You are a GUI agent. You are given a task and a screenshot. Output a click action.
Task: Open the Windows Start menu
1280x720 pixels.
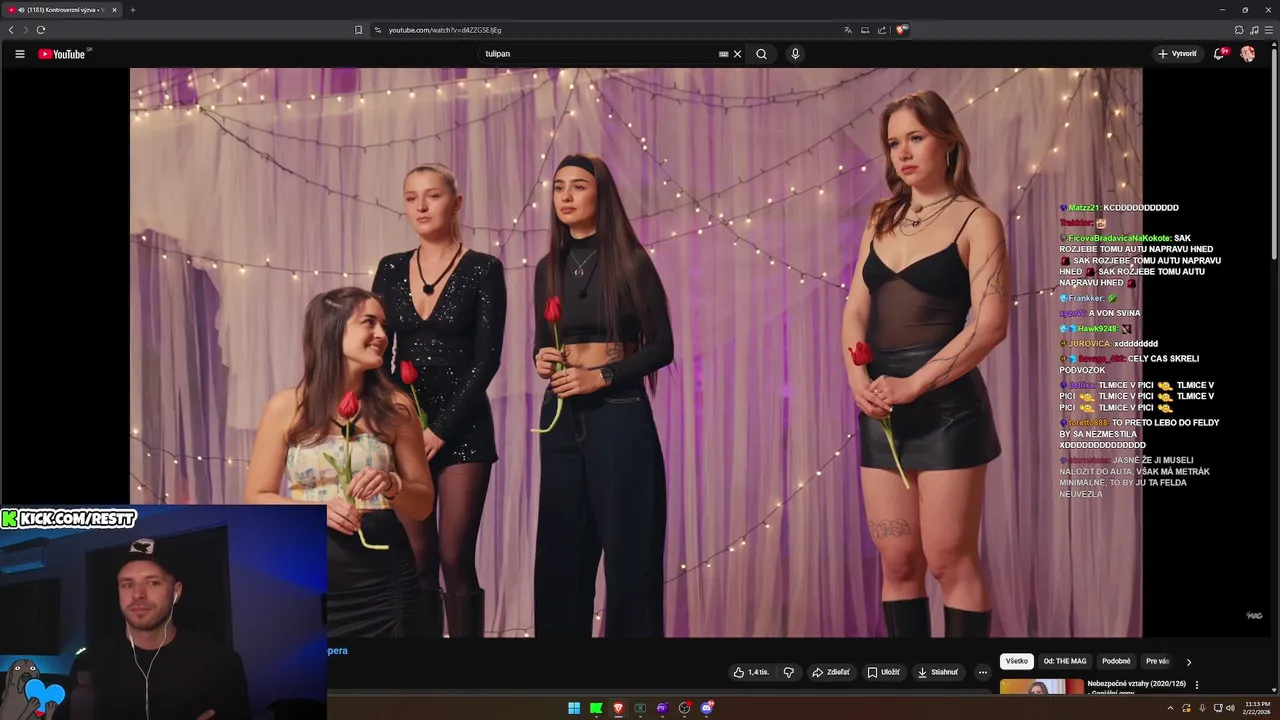point(574,708)
